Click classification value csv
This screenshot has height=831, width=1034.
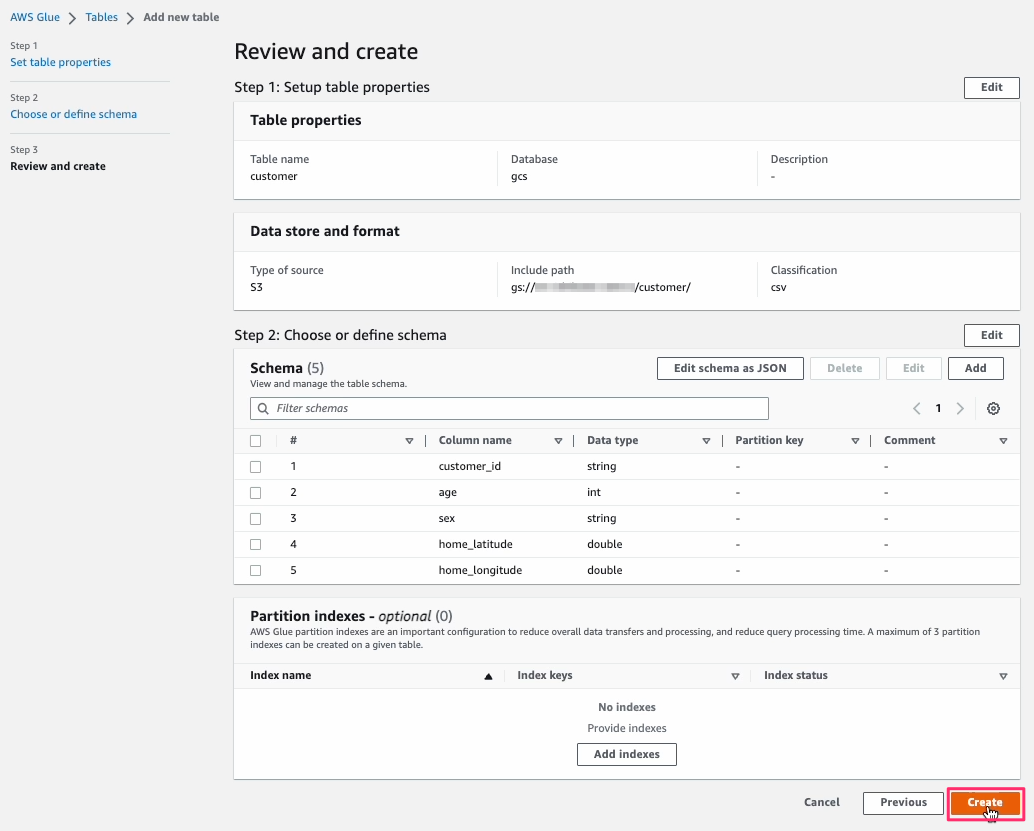778,288
